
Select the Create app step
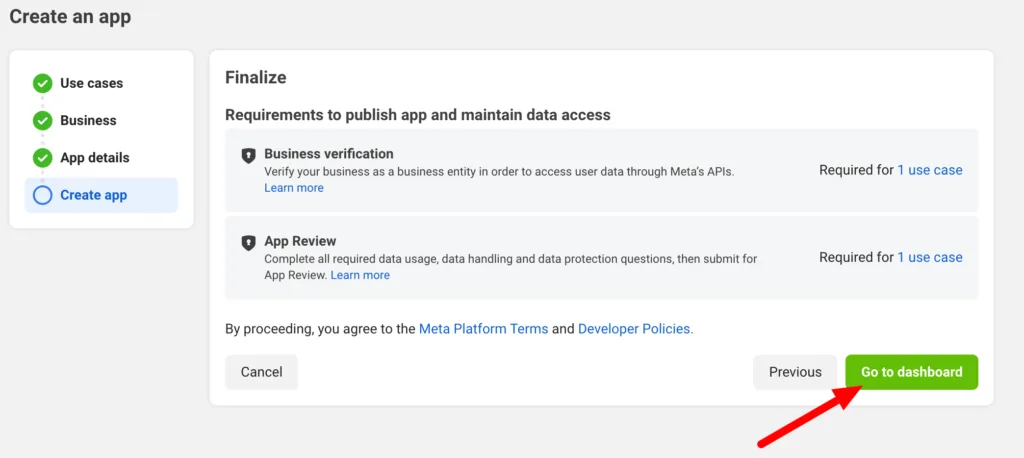pyautogui.click(x=101, y=195)
